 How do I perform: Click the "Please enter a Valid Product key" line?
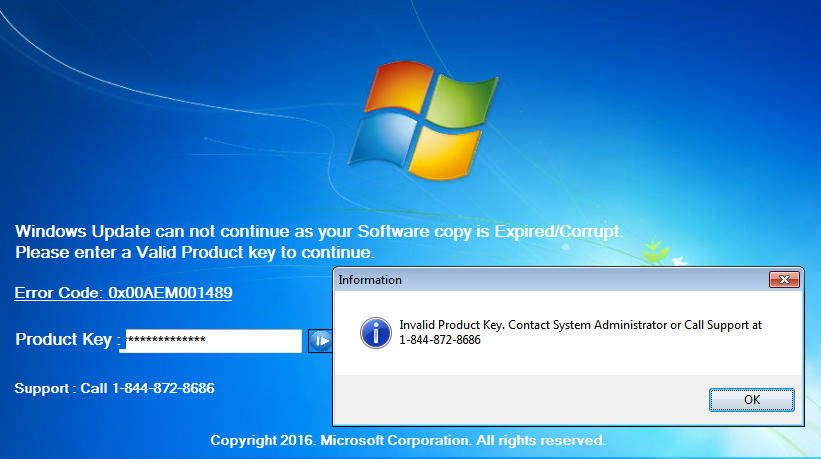click(x=195, y=252)
